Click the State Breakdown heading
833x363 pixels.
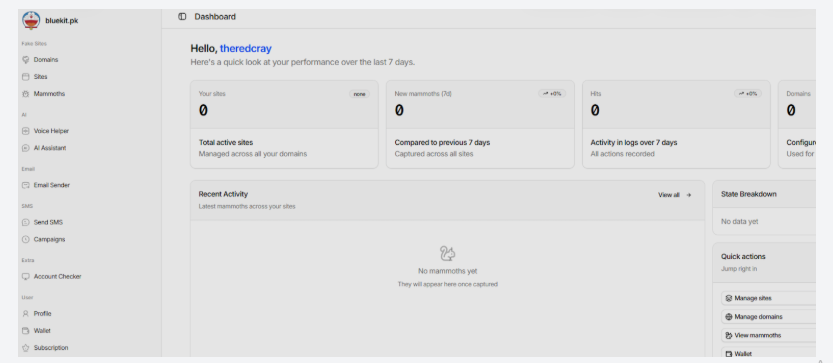point(749,194)
